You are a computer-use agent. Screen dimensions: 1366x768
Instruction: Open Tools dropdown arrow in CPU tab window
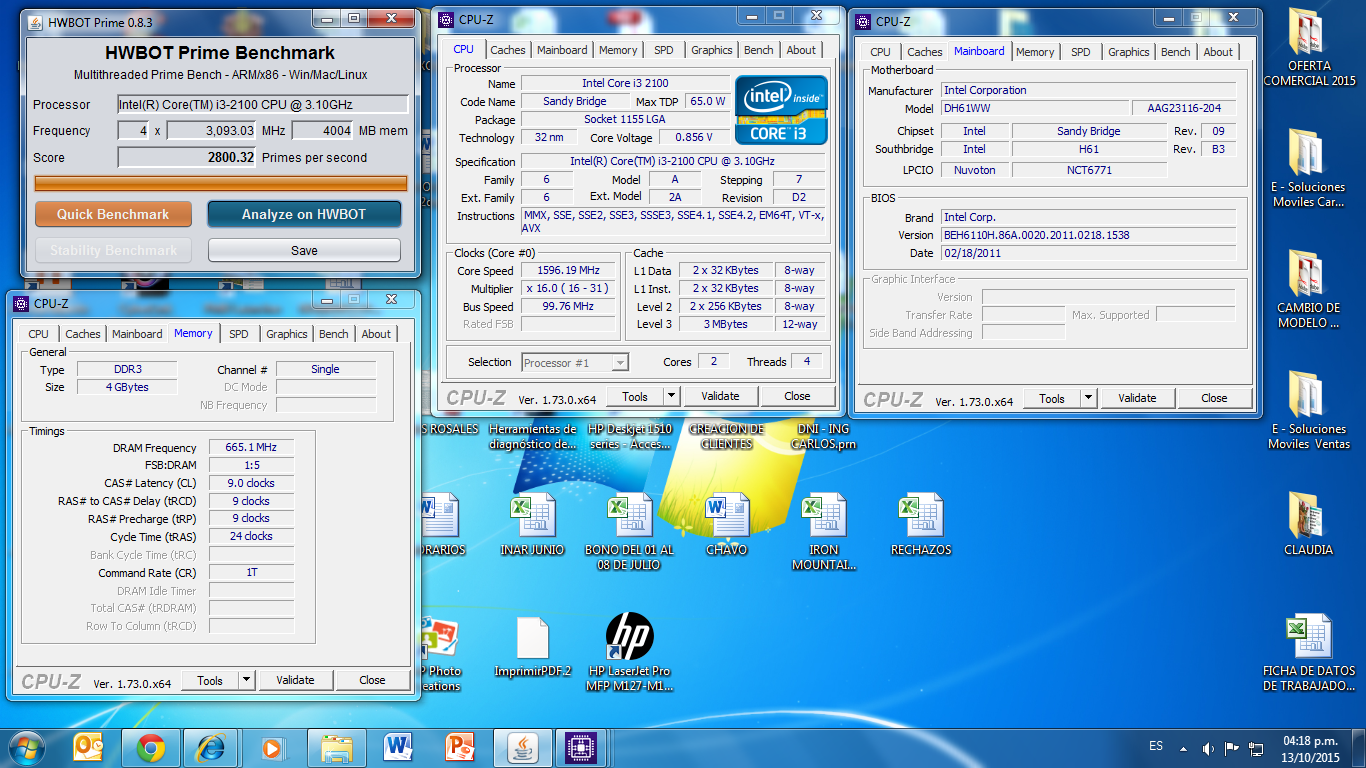point(671,396)
